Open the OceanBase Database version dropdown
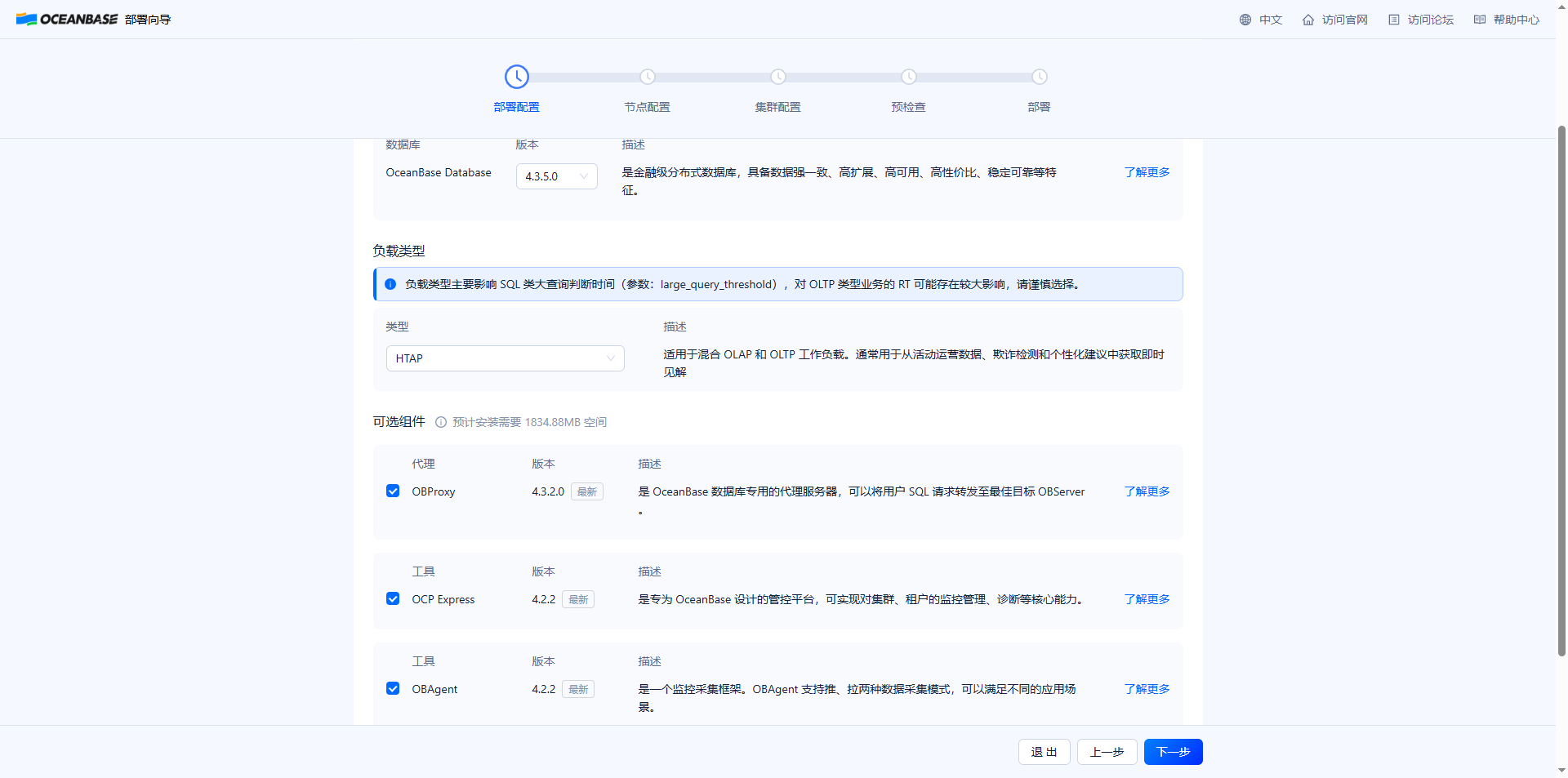This screenshot has width=1568, height=778. pos(556,176)
